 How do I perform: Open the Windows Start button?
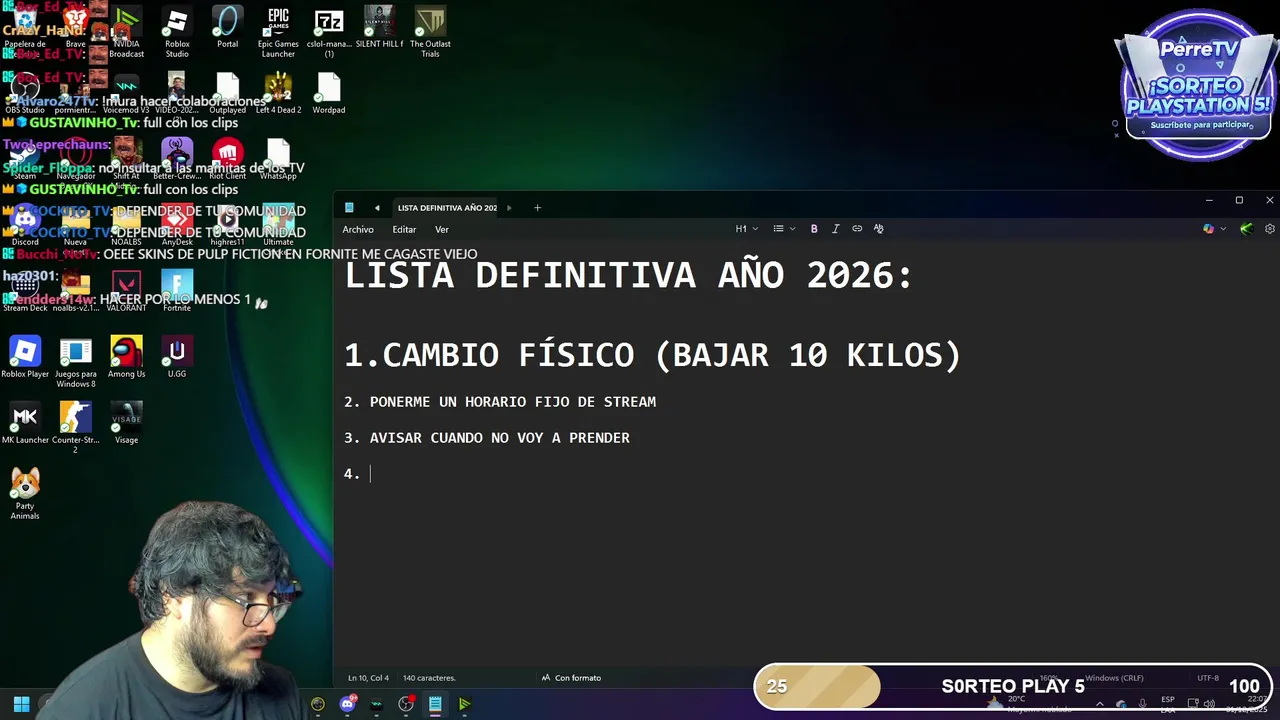(21, 704)
